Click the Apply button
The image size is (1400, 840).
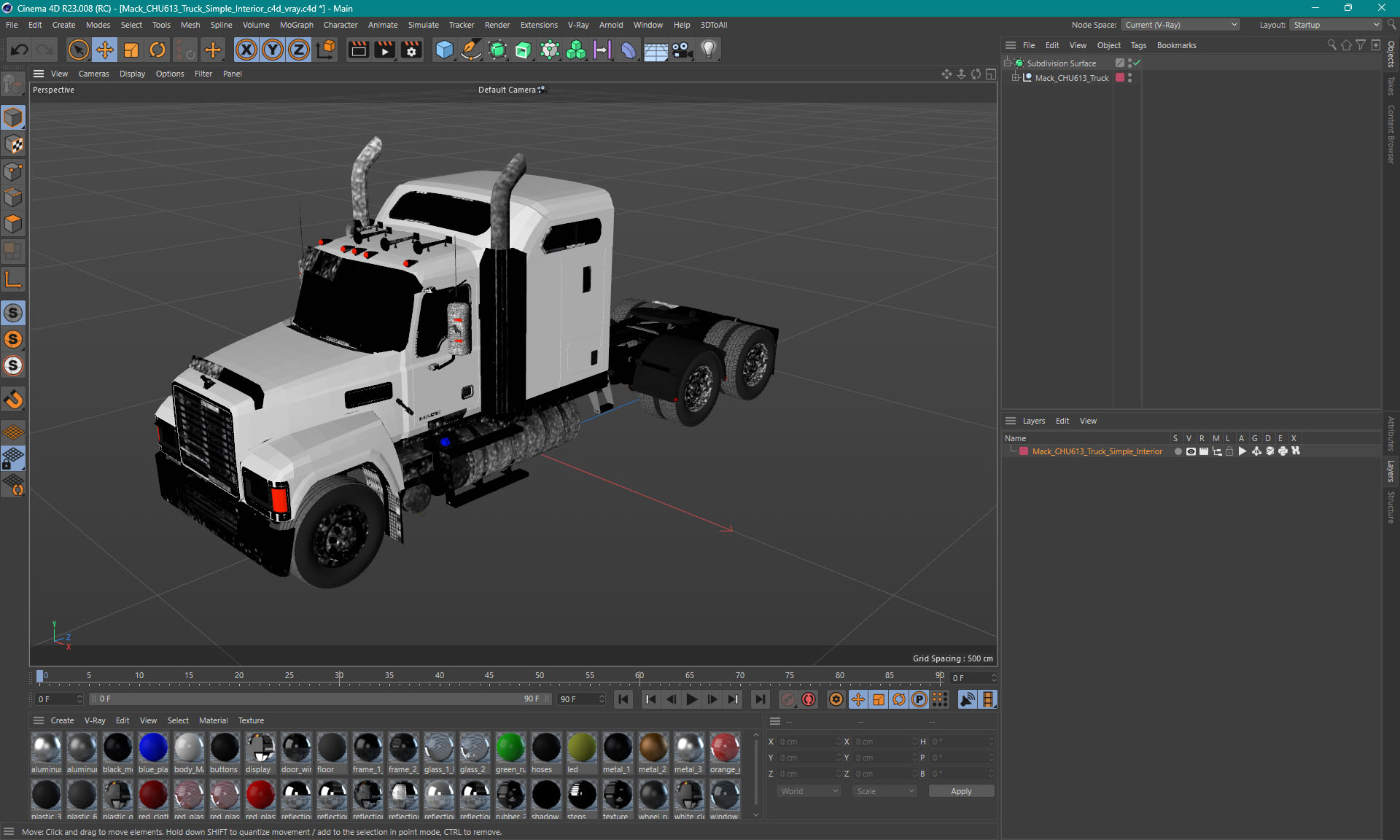(x=961, y=791)
